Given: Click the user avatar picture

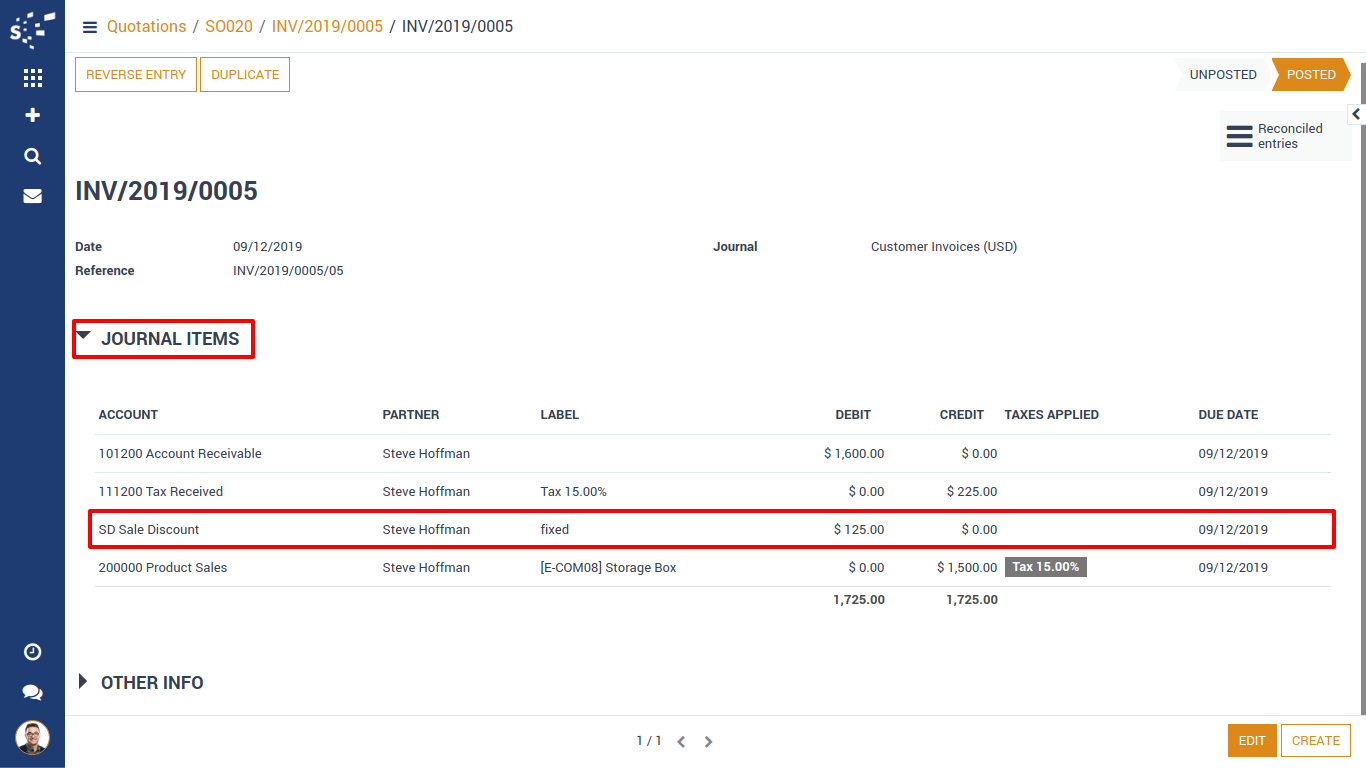Looking at the screenshot, I should pos(32,738).
